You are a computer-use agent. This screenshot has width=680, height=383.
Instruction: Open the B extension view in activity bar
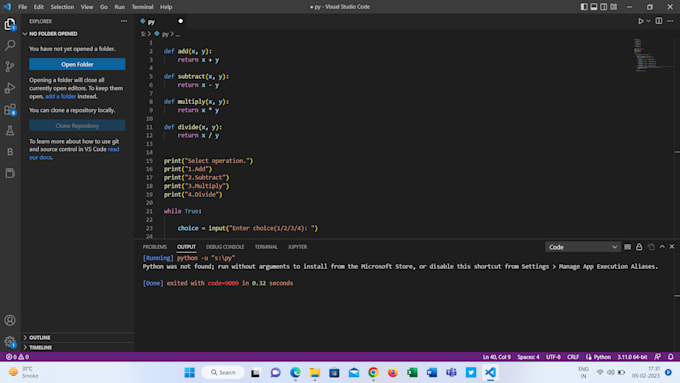point(10,152)
